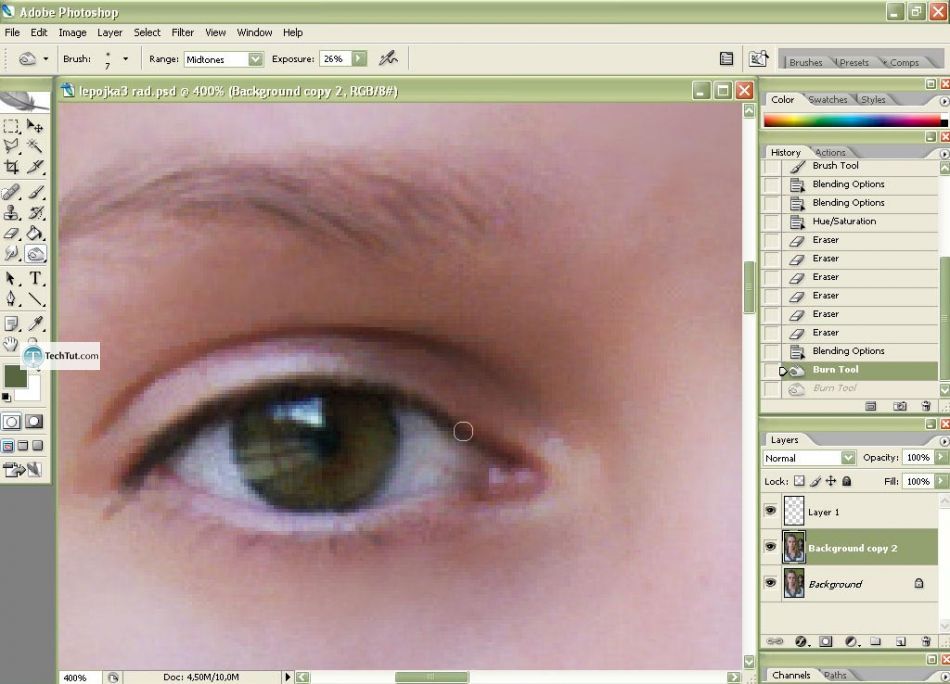Open the Layers panel flyout menu

click(x=944, y=440)
